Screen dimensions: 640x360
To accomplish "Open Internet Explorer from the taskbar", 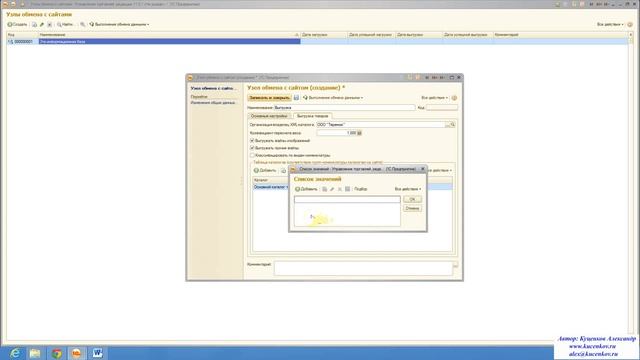I will (15, 353).
